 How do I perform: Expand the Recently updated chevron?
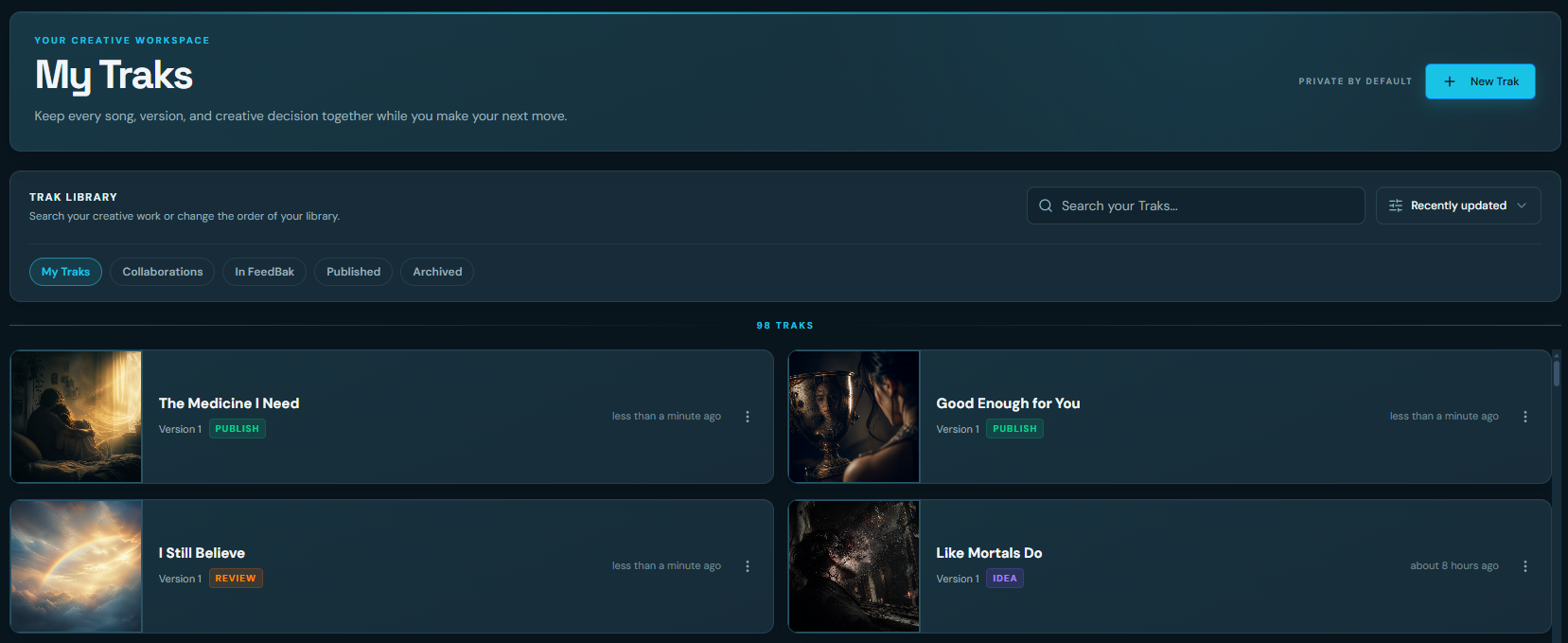1522,205
